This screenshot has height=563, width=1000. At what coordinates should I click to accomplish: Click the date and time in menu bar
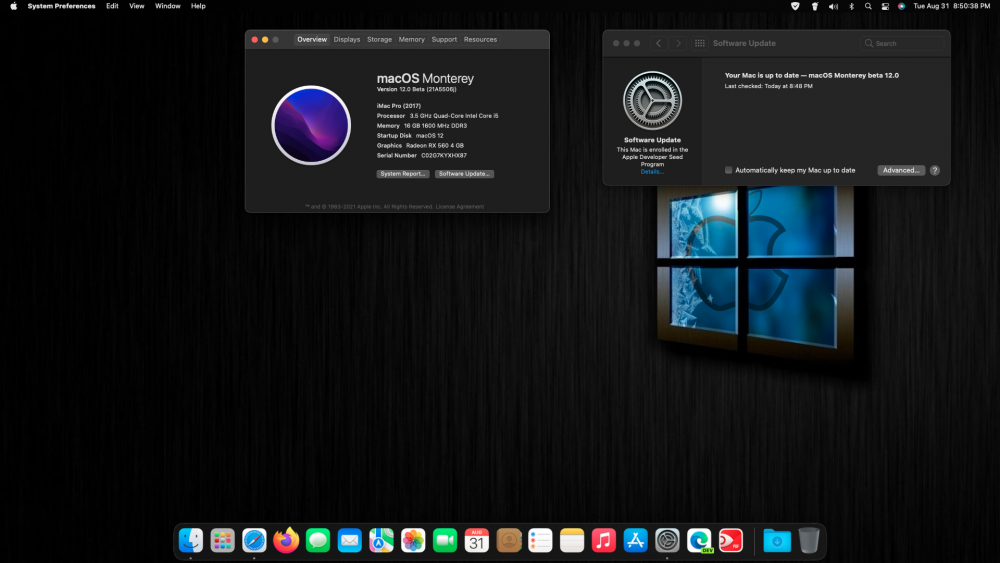(952, 6)
